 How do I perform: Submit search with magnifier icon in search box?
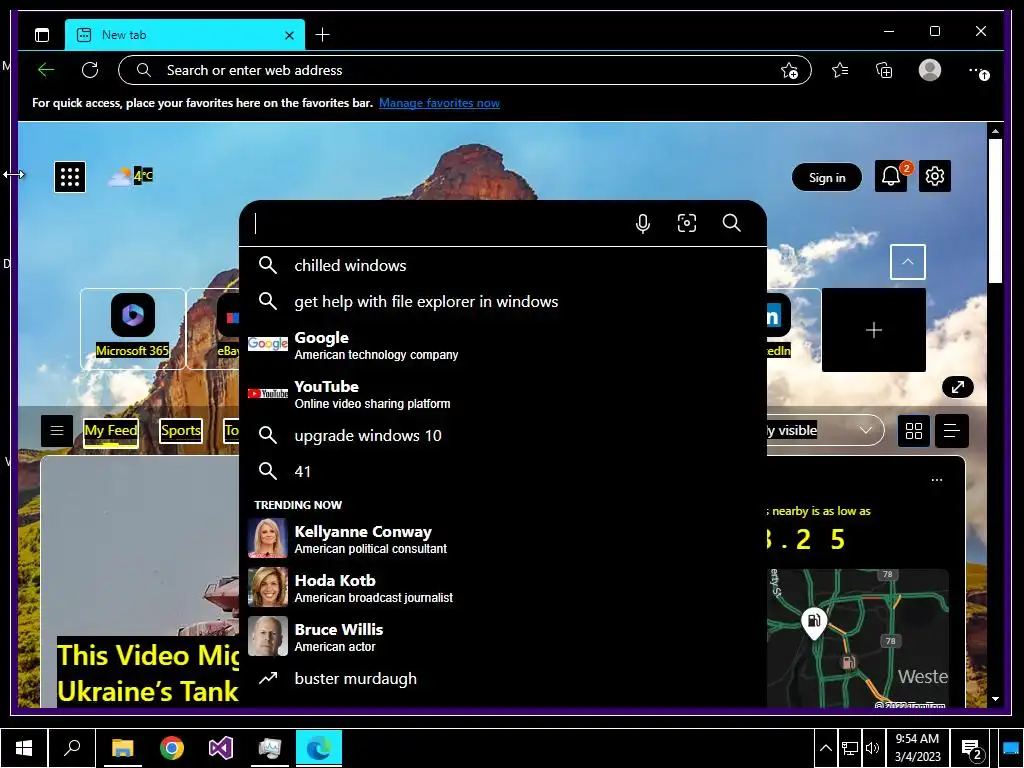click(x=731, y=223)
